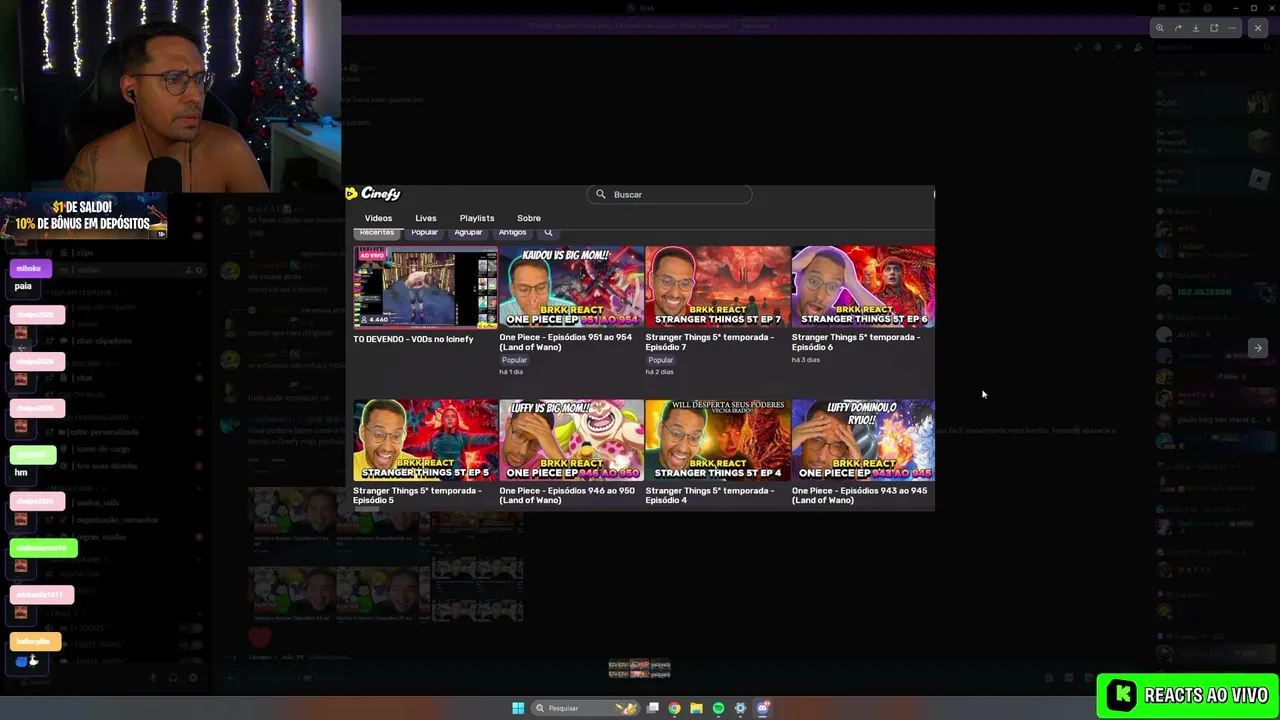Click the Popular tag under One Piece 951
Viewport: 1280px width, 720px height.
tap(514, 360)
